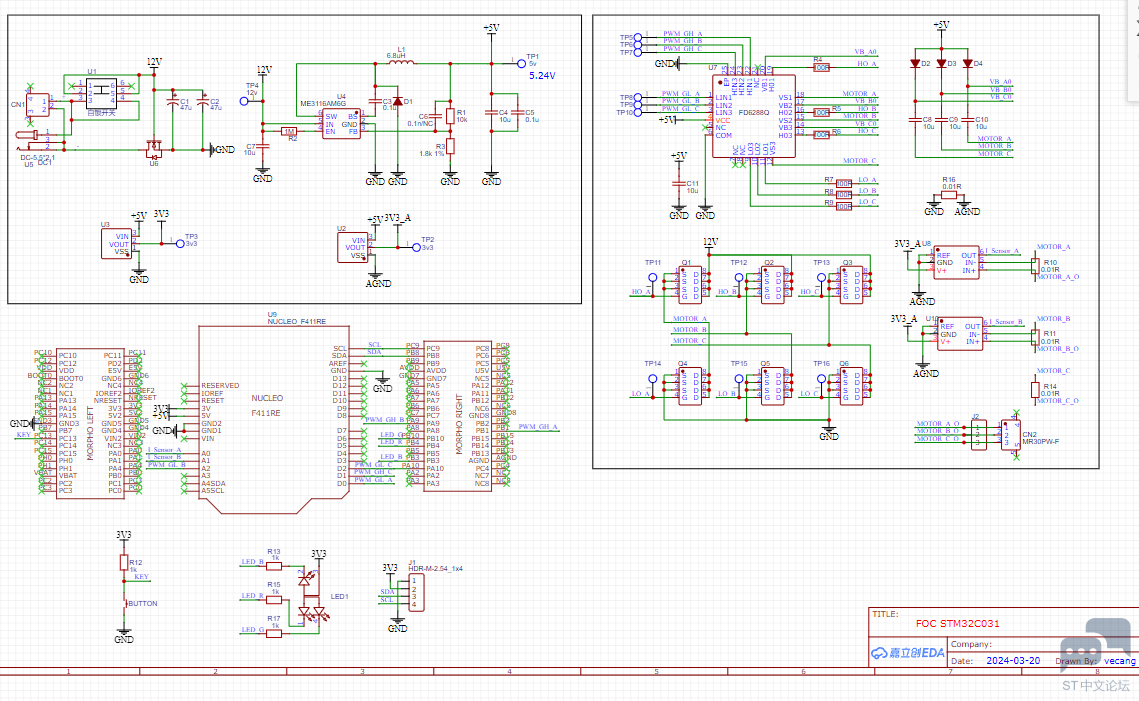Select the Q1 MOSFET package
The width and height of the screenshot is (1139, 701).
point(690,285)
